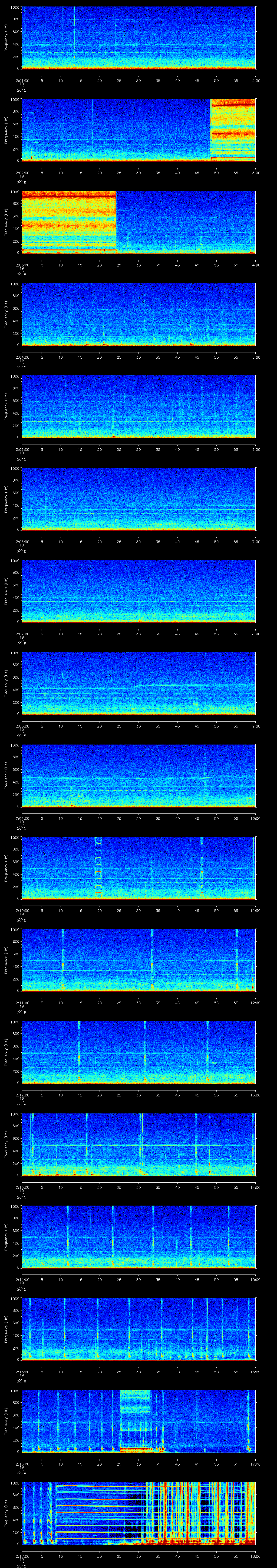Click the bright broadband block in the 2:16:00 panel
This screenshot has height=1568, width=277.
[x=135, y=1421]
